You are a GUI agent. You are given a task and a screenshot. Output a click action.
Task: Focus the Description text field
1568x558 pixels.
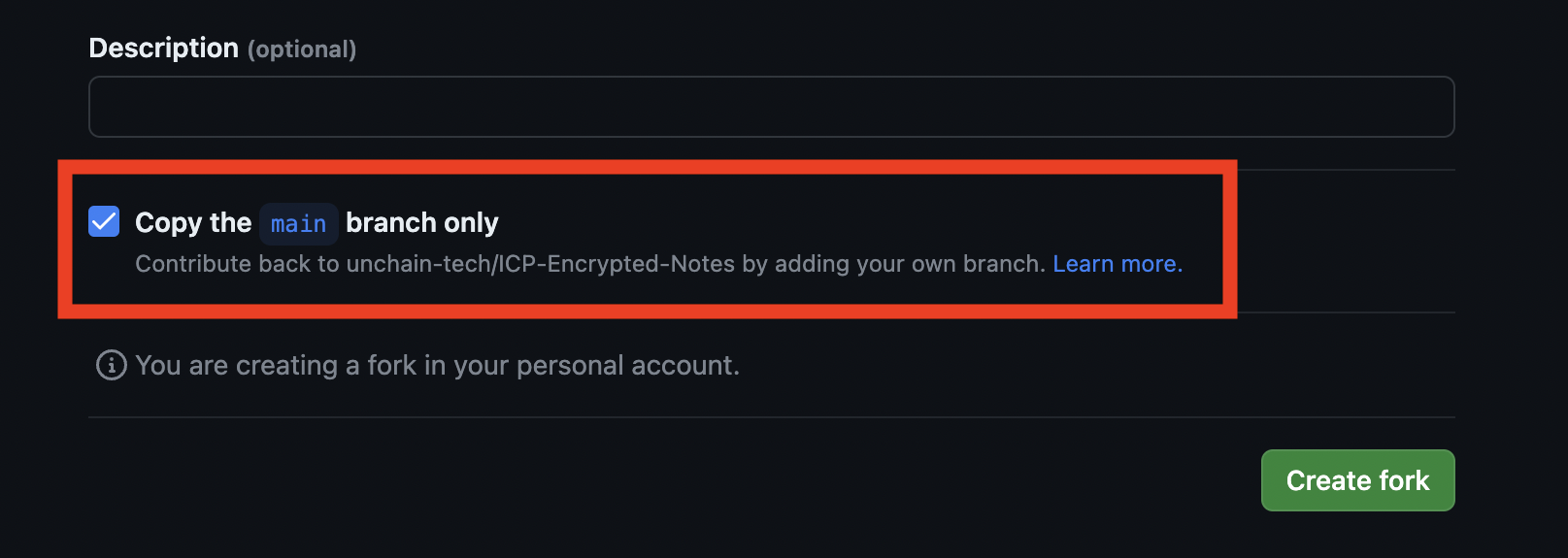tap(771, 107)
